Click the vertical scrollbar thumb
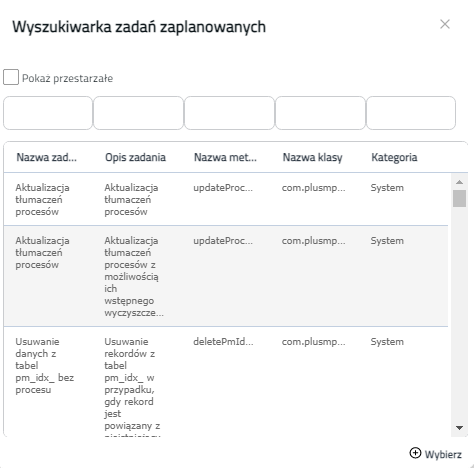 pyautogui.click(x=459, y=199)
